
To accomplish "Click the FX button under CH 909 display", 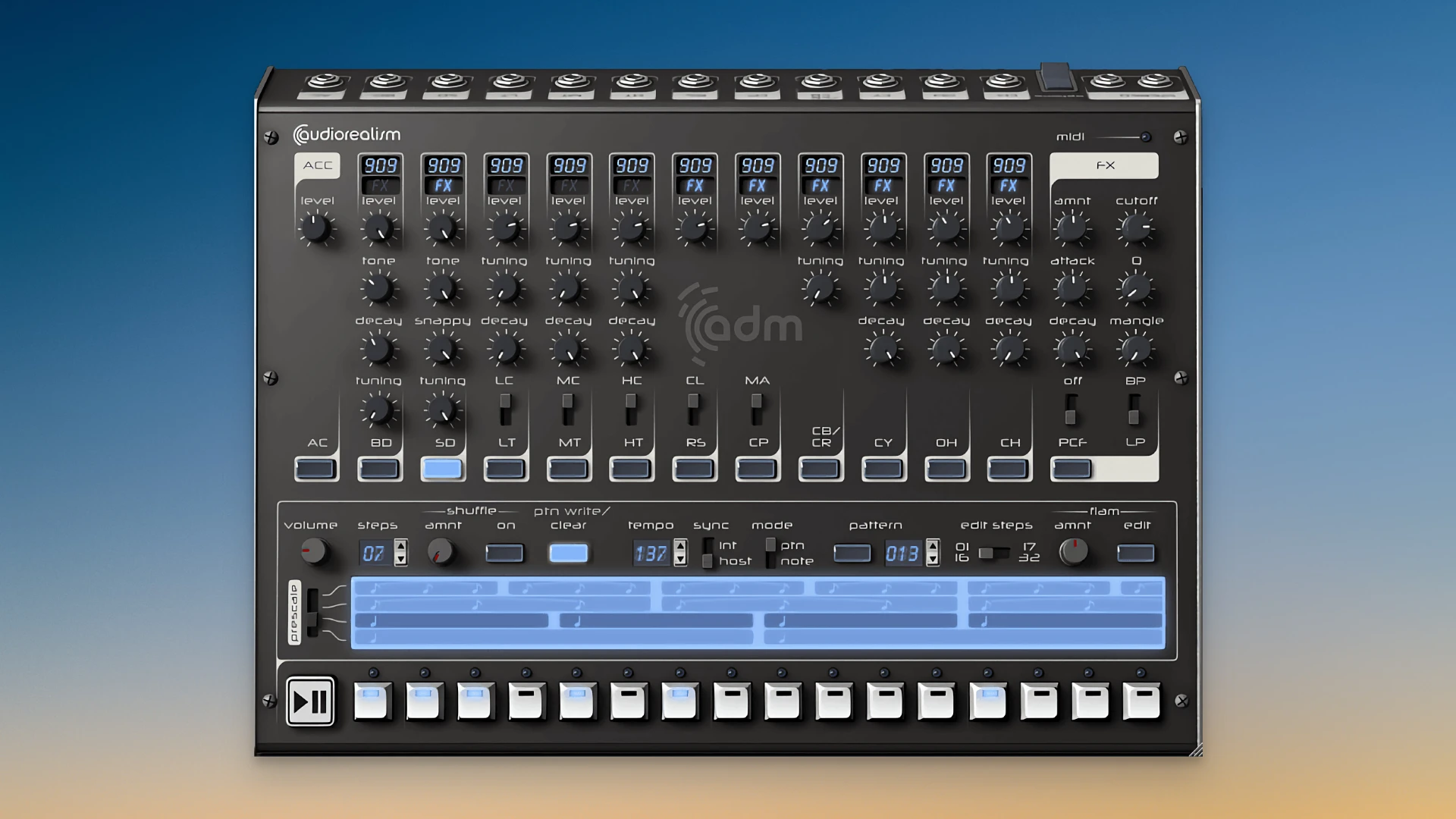I will 1008,186.
